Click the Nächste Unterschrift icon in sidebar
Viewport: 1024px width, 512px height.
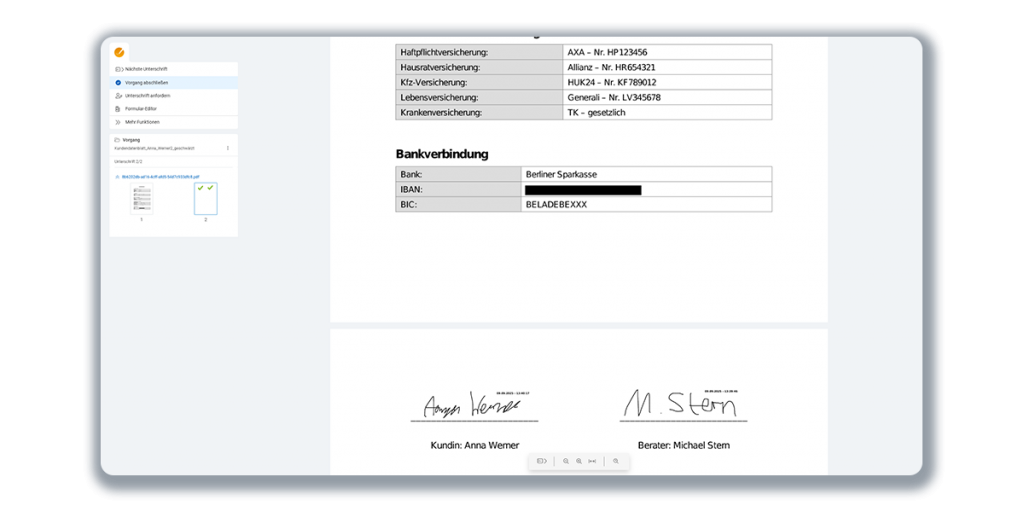pos(118,69)
